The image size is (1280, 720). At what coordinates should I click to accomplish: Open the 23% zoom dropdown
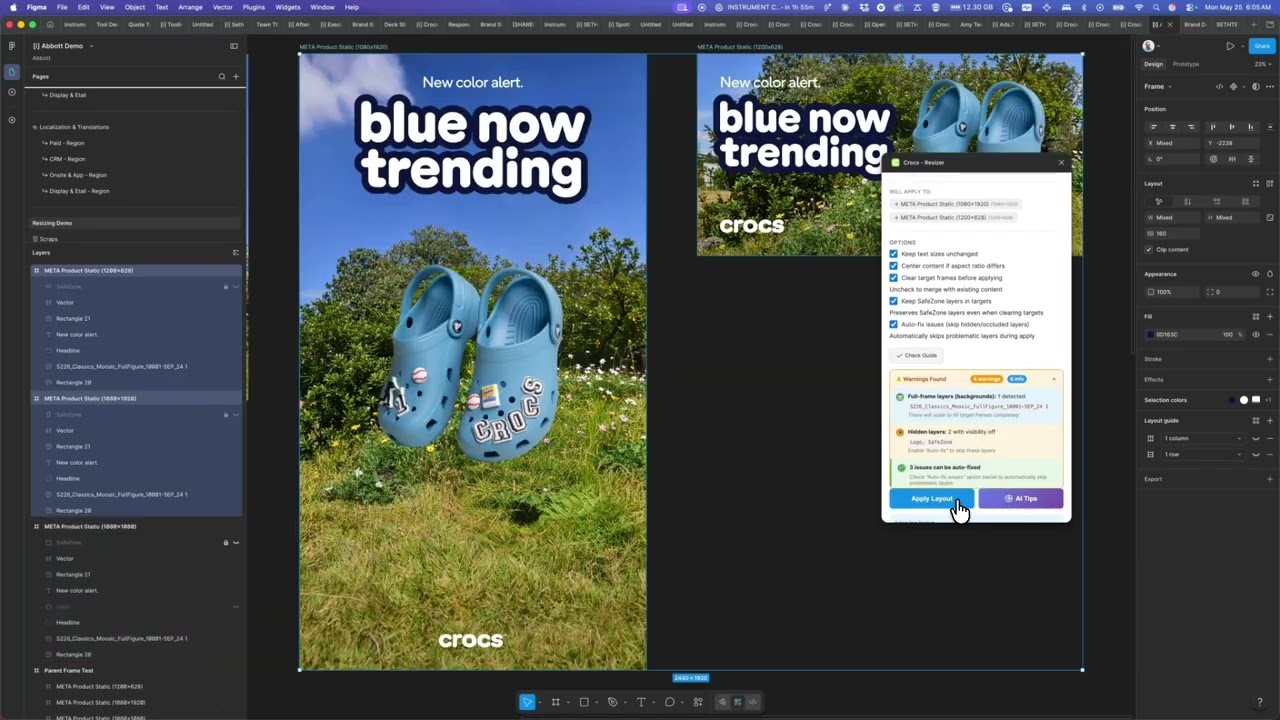pyautogui.click(x=1264, y=64)
